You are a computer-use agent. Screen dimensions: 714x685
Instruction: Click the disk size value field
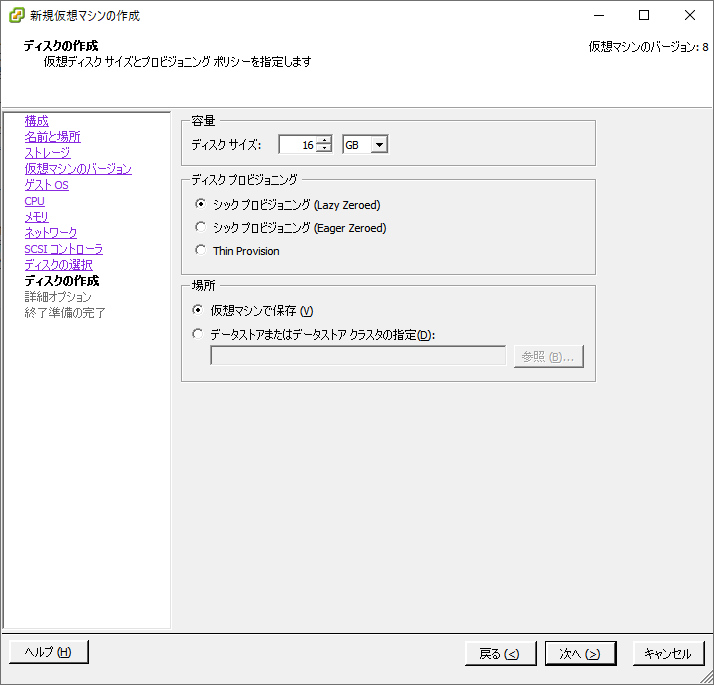(297, 145)
